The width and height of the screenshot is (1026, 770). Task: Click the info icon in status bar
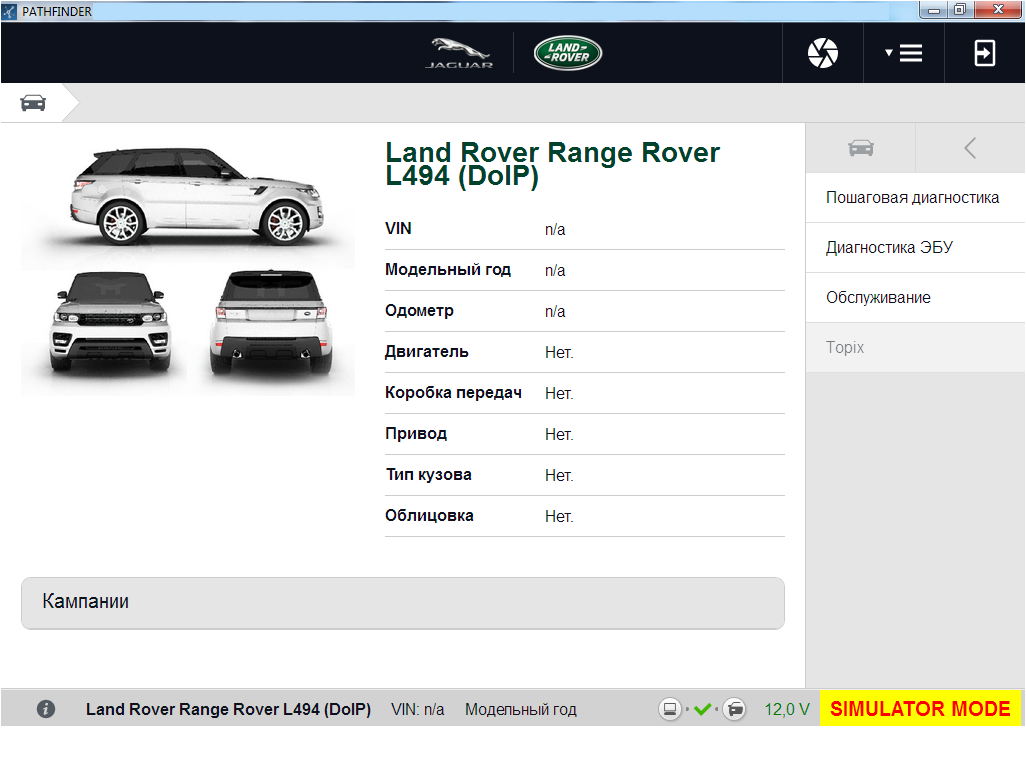click(x=46, y=709)
